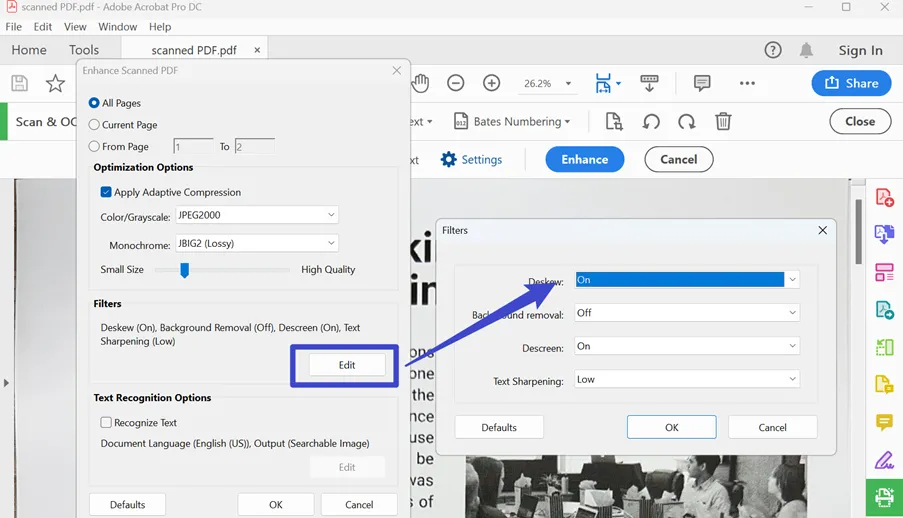Uncheck Apply Adaptive Compression
Image resolution: width=903 pixels, height=518 pixels.
106,192
